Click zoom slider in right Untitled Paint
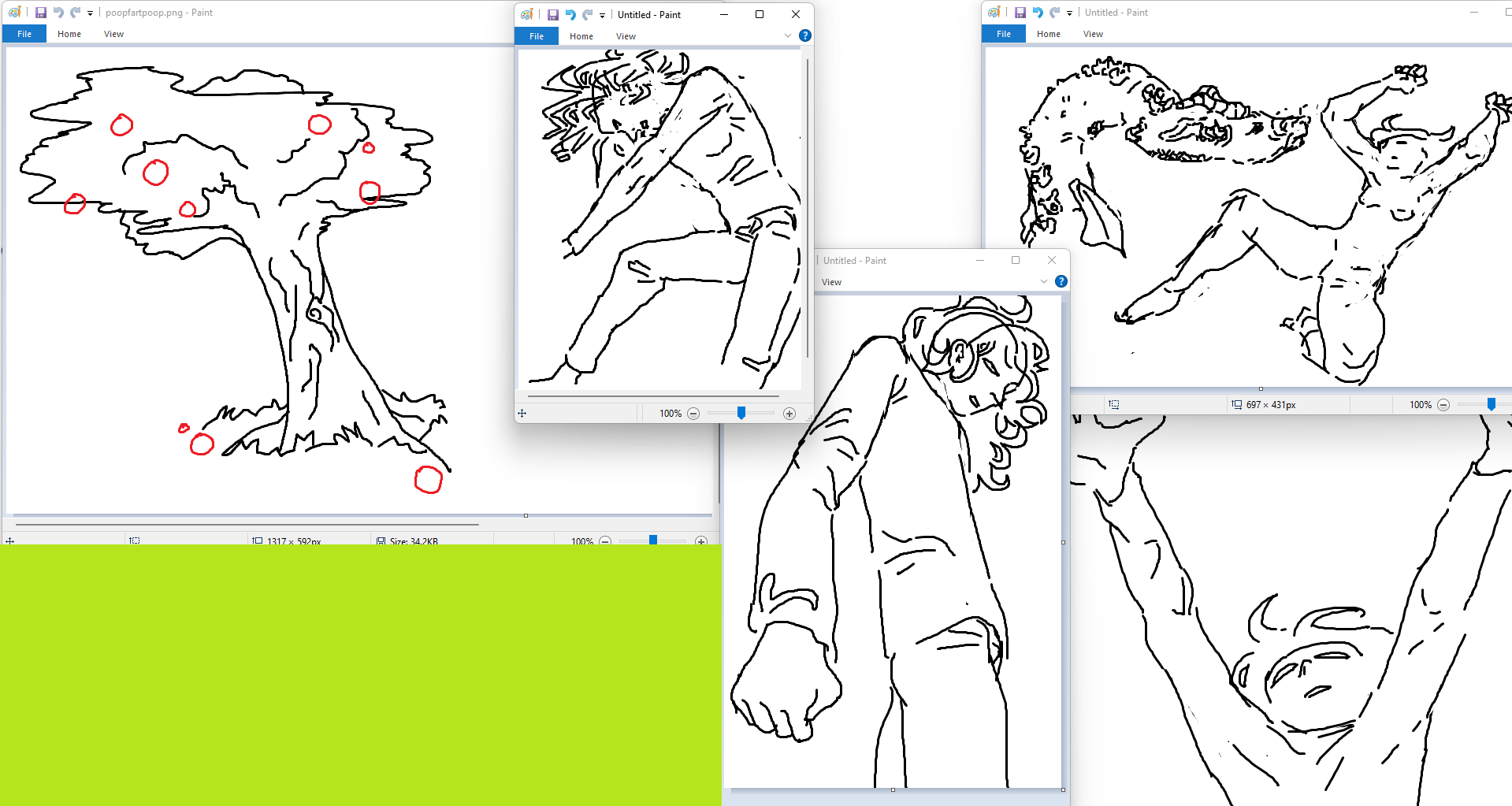1512x806 pixels. click(1492, 404)
